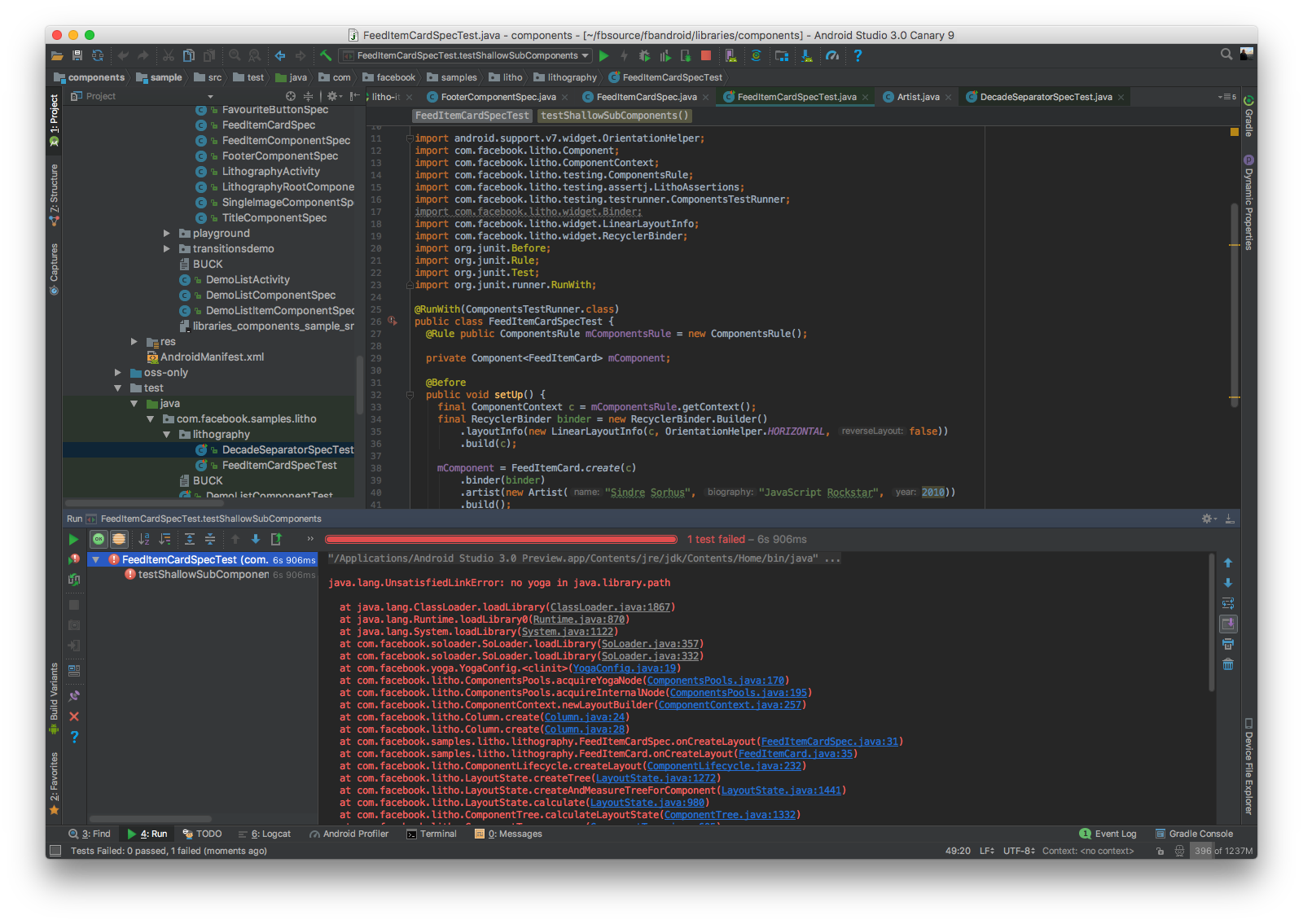Toggle the Project tool window stripe button
This screenshot has height=924, width=1303.
(x=54, y=120)
